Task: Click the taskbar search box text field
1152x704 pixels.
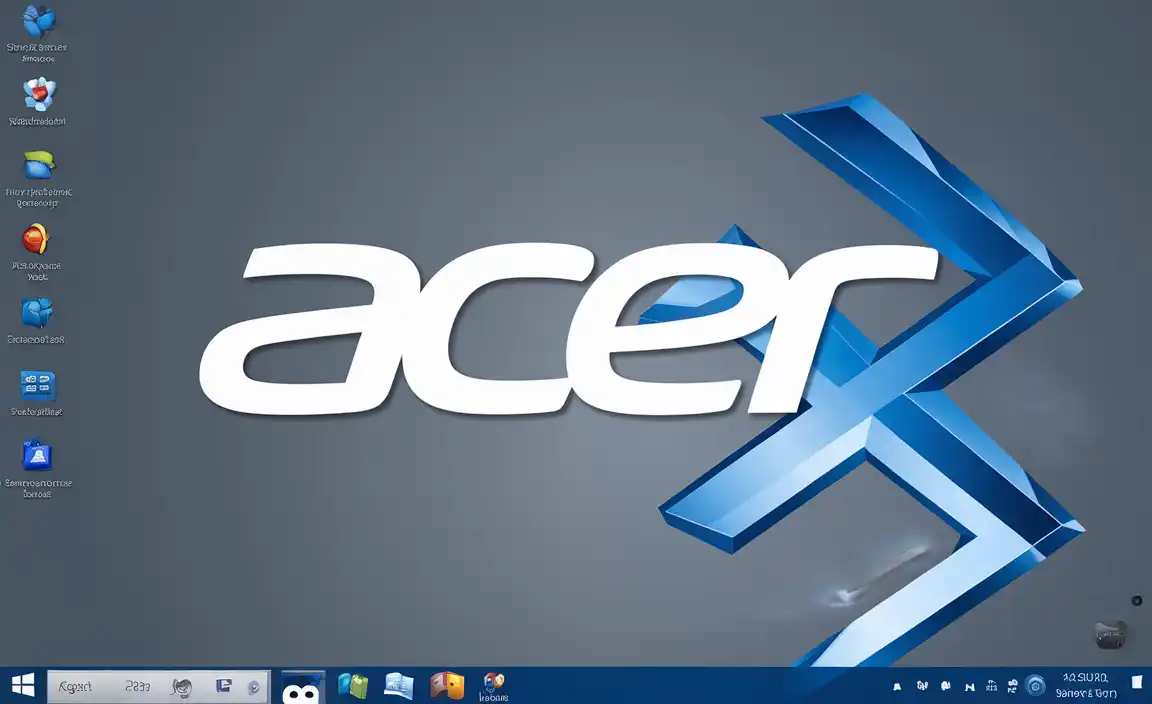Action: pyautogui.click(x=159, y=686)
